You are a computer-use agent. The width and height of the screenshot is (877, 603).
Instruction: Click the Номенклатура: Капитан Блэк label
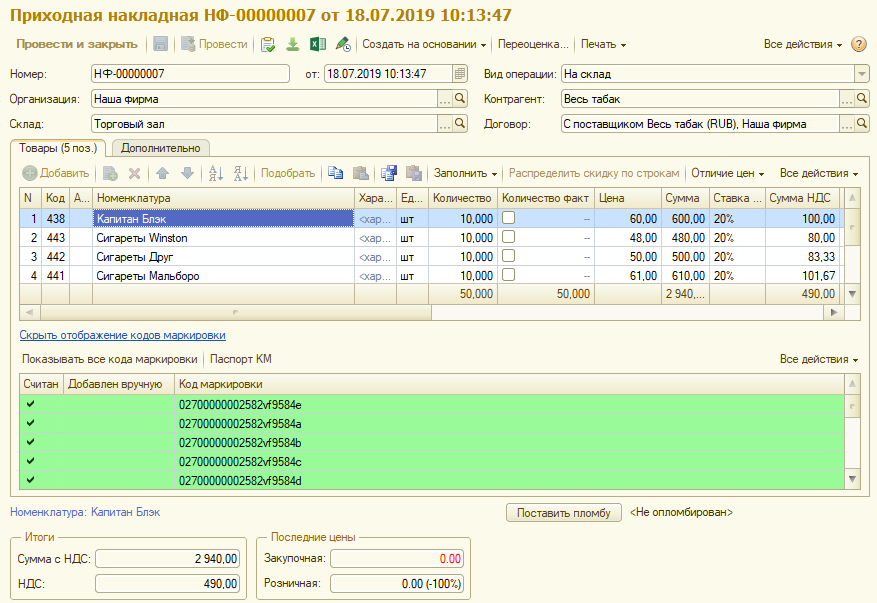85,512
